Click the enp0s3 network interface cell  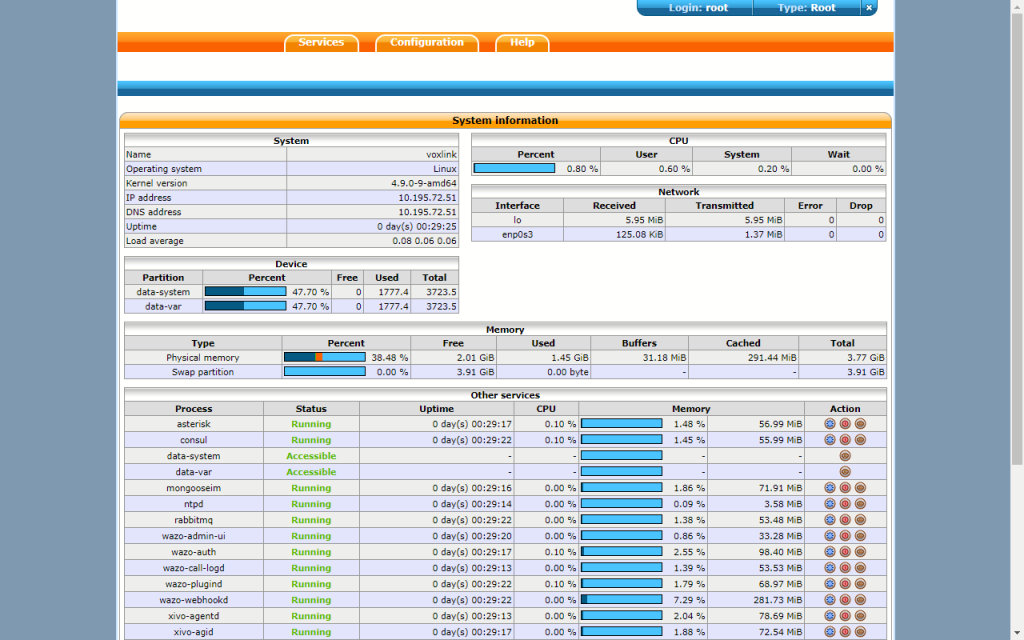517,234
